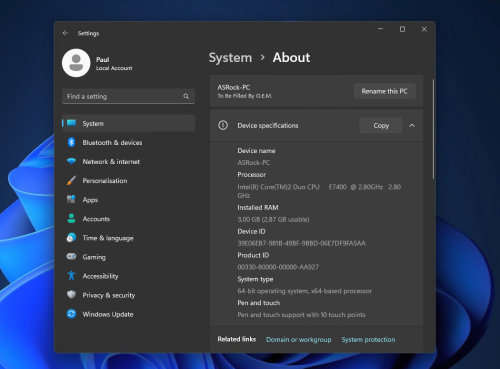Image resolution: width=500 pixels, height=369 pixels.
Task: Click the Product ID value
Action: 278,267
